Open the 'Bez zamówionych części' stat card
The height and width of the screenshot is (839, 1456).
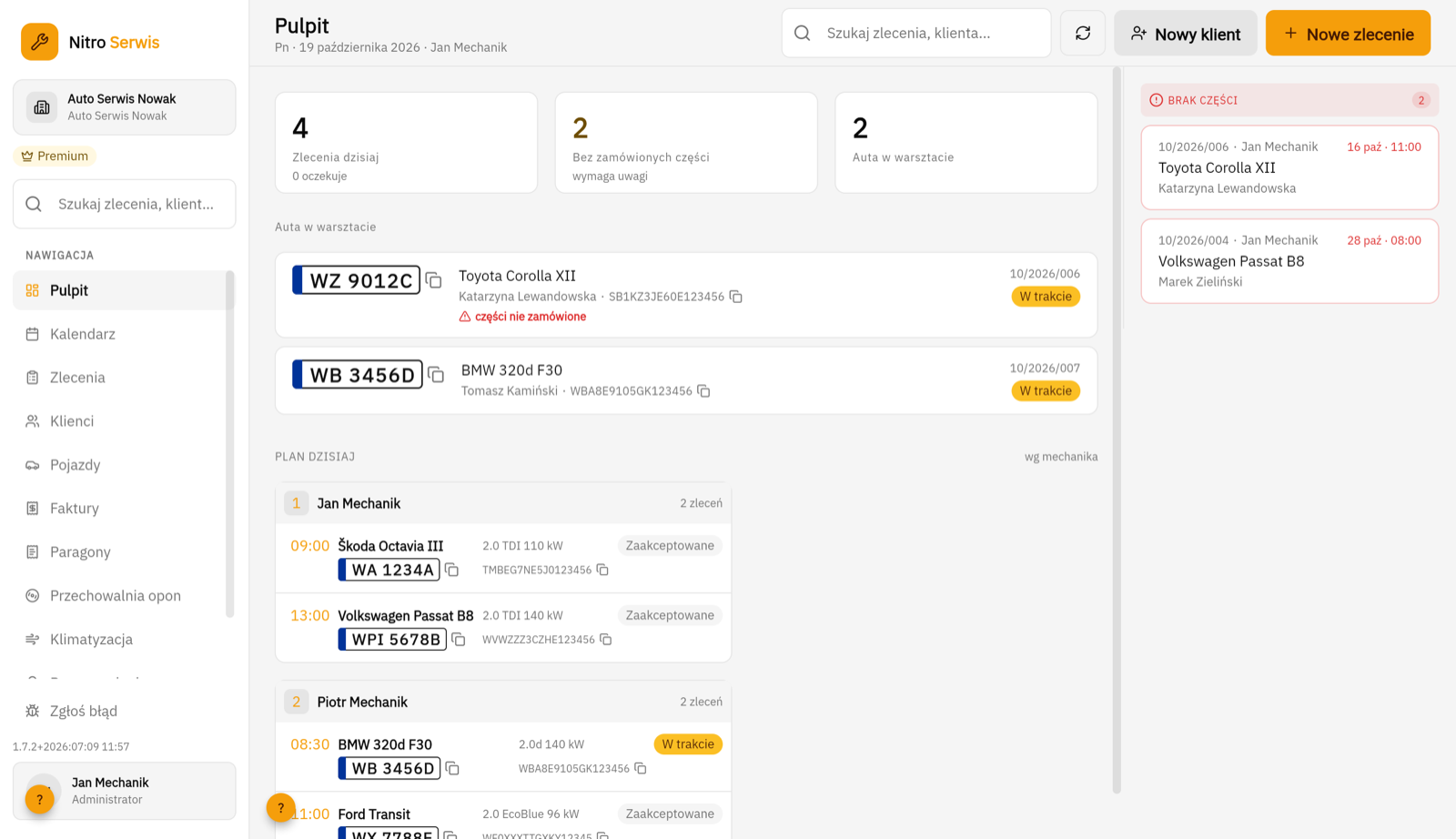tap(686, 143)
